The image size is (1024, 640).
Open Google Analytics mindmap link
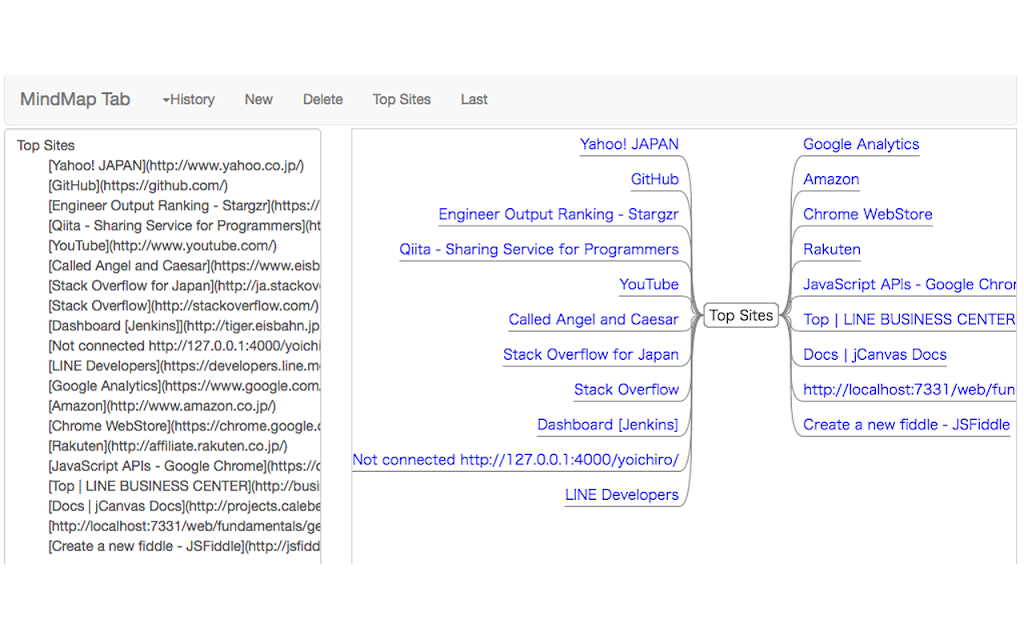point(861,144)
